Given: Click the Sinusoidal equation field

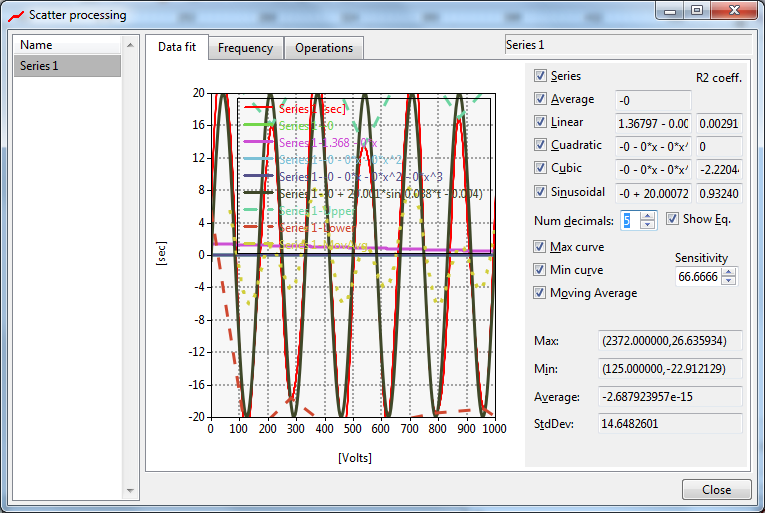Looking at the screenshot, I should pyautogui.click(x=653, y=193).
